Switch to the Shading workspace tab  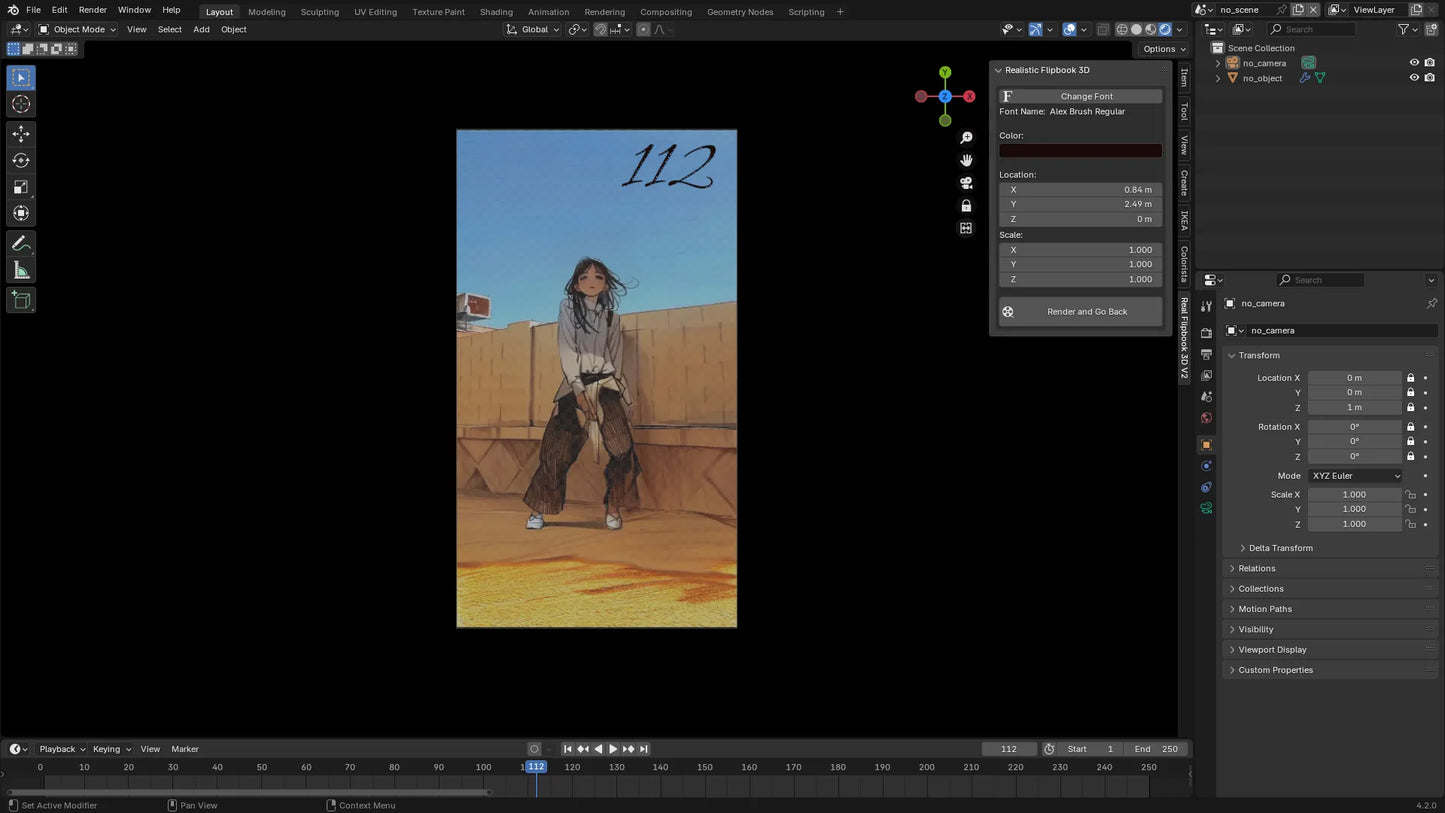point(496,12)
